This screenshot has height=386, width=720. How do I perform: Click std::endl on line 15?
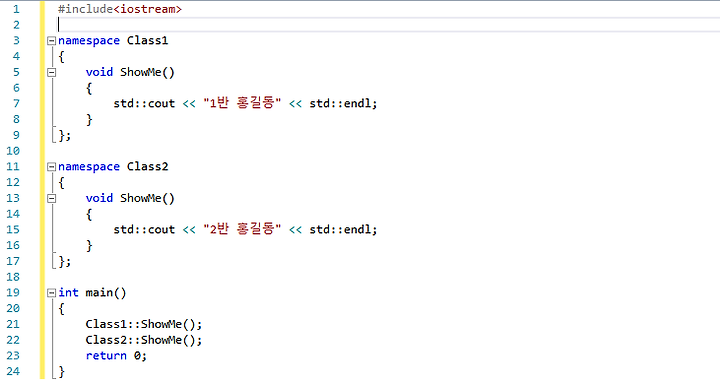(341, 229)
